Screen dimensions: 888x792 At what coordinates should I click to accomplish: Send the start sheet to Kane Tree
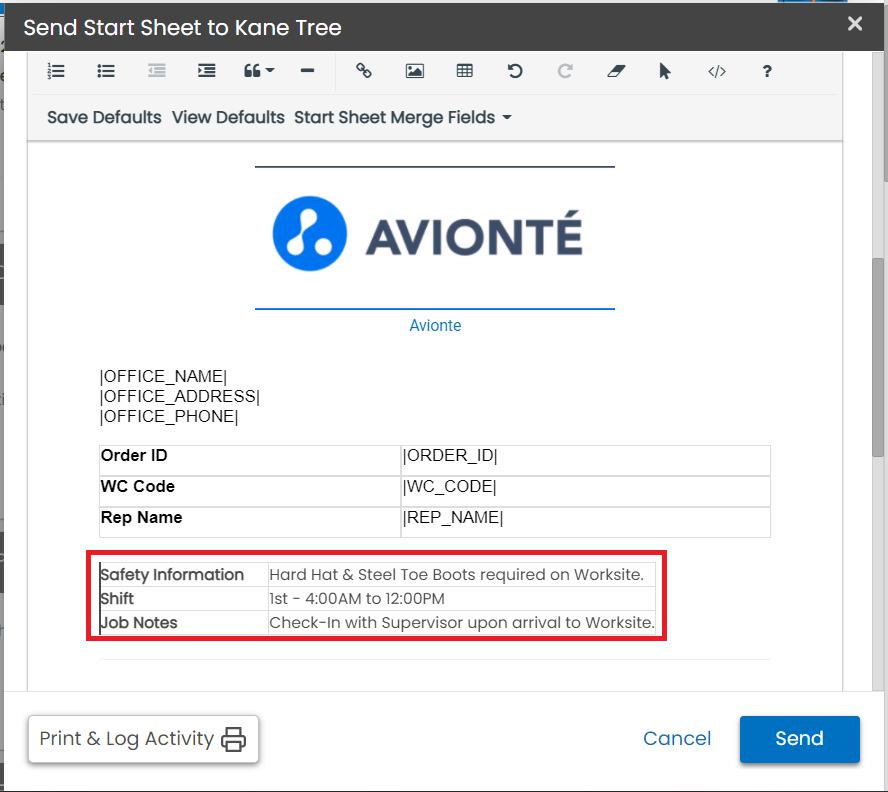pos(799,739)
